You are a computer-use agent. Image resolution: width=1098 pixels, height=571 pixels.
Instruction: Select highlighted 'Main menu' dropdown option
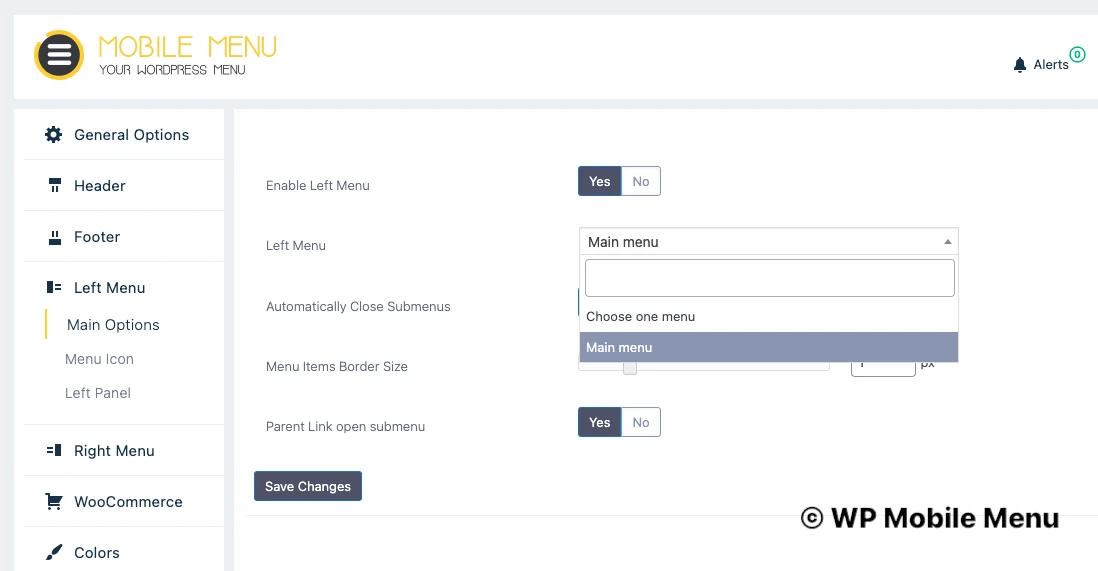pyautogui.click(x=769, y=348)
